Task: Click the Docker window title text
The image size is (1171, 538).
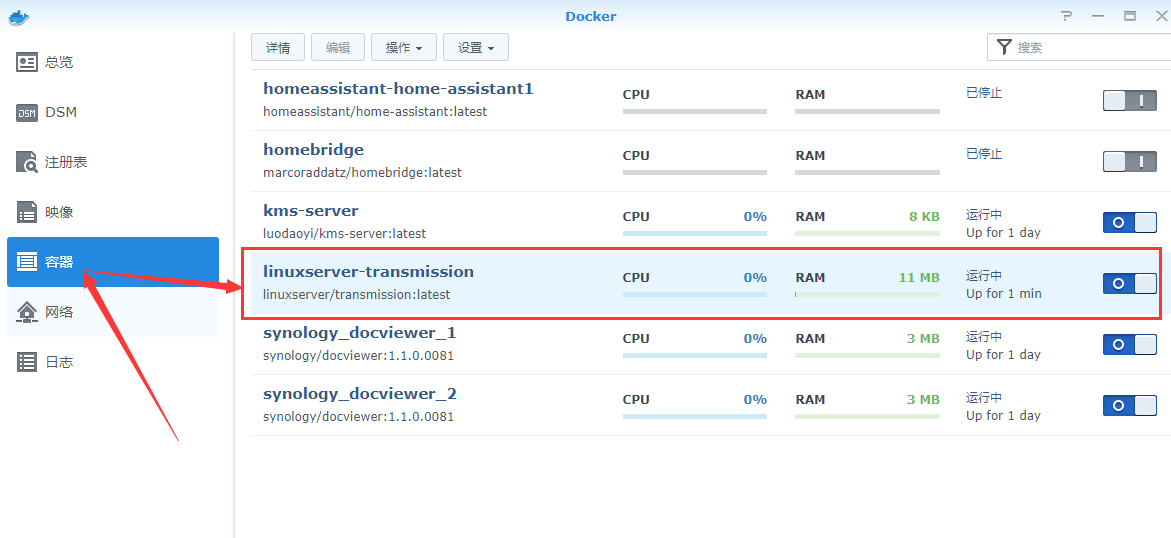Action: (591, 16)
